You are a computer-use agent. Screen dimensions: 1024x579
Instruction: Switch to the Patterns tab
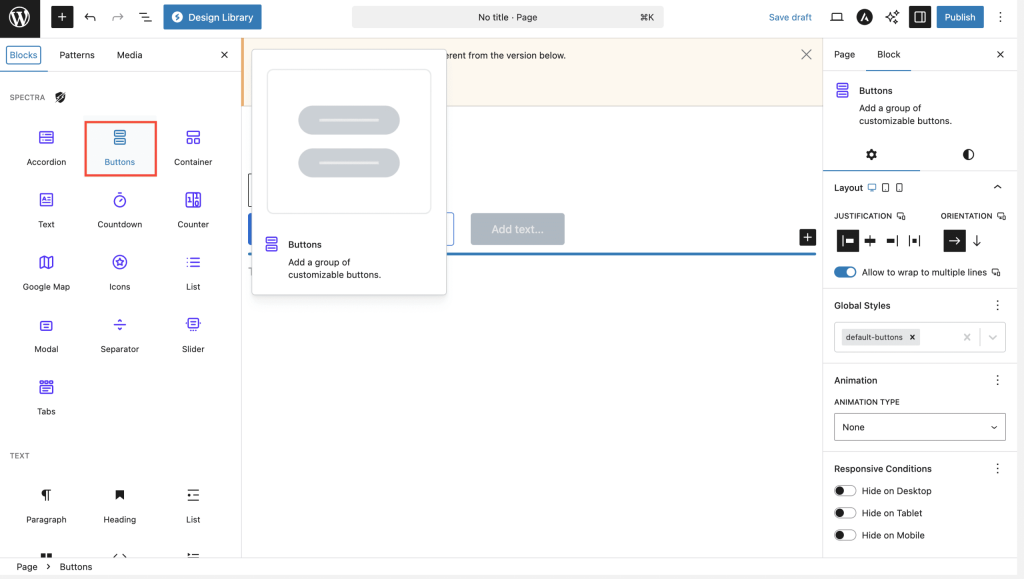[77, 55]
